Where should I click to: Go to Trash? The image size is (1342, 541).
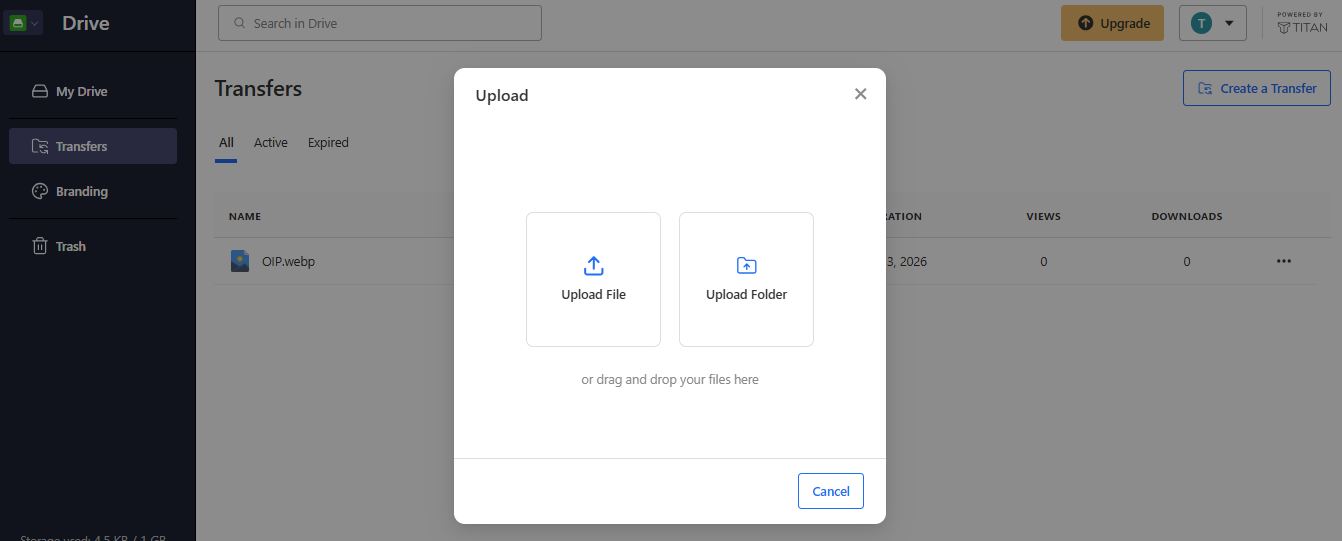[93, 246]
